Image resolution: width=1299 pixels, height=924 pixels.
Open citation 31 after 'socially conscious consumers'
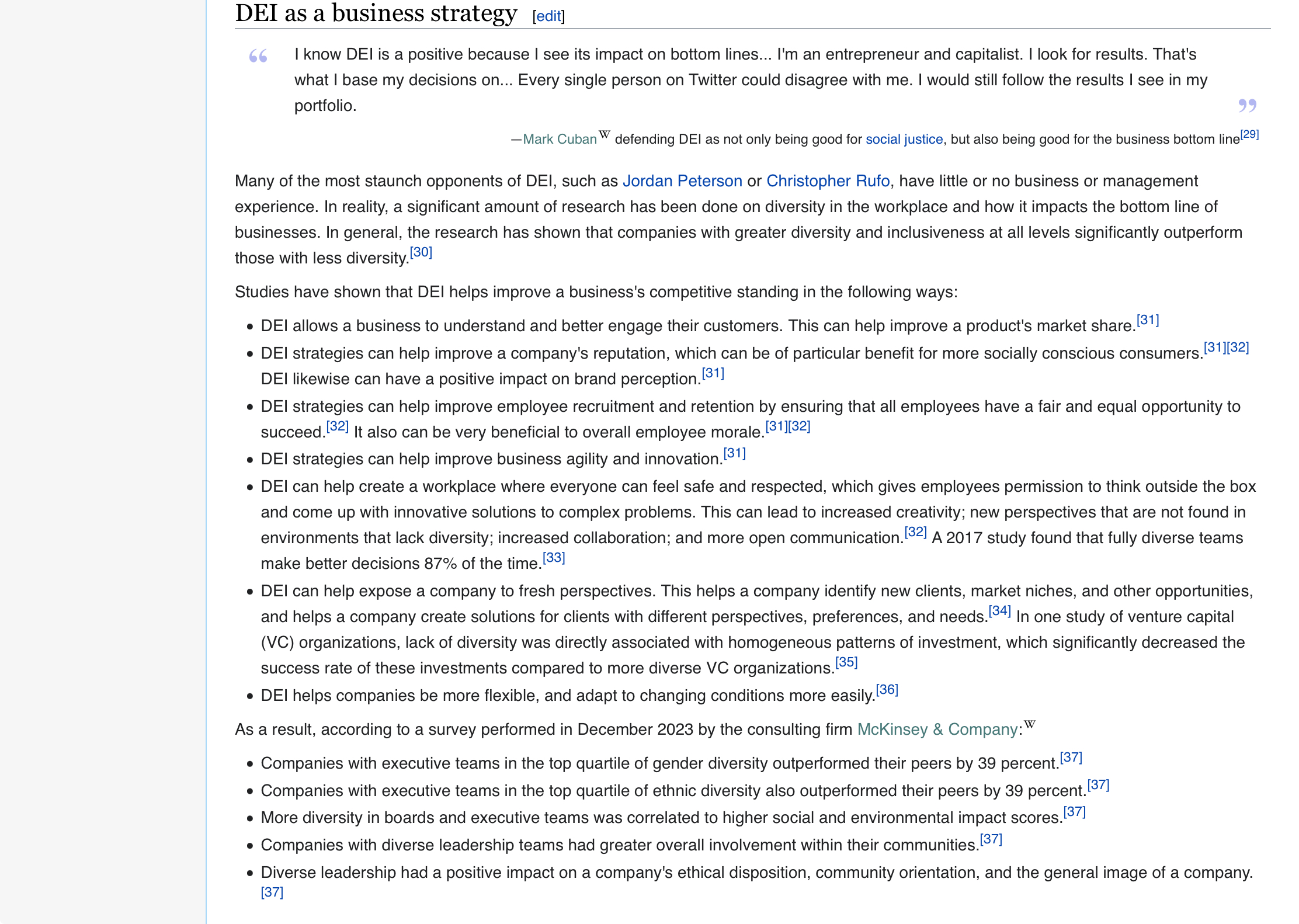[x=1215, y=348]
